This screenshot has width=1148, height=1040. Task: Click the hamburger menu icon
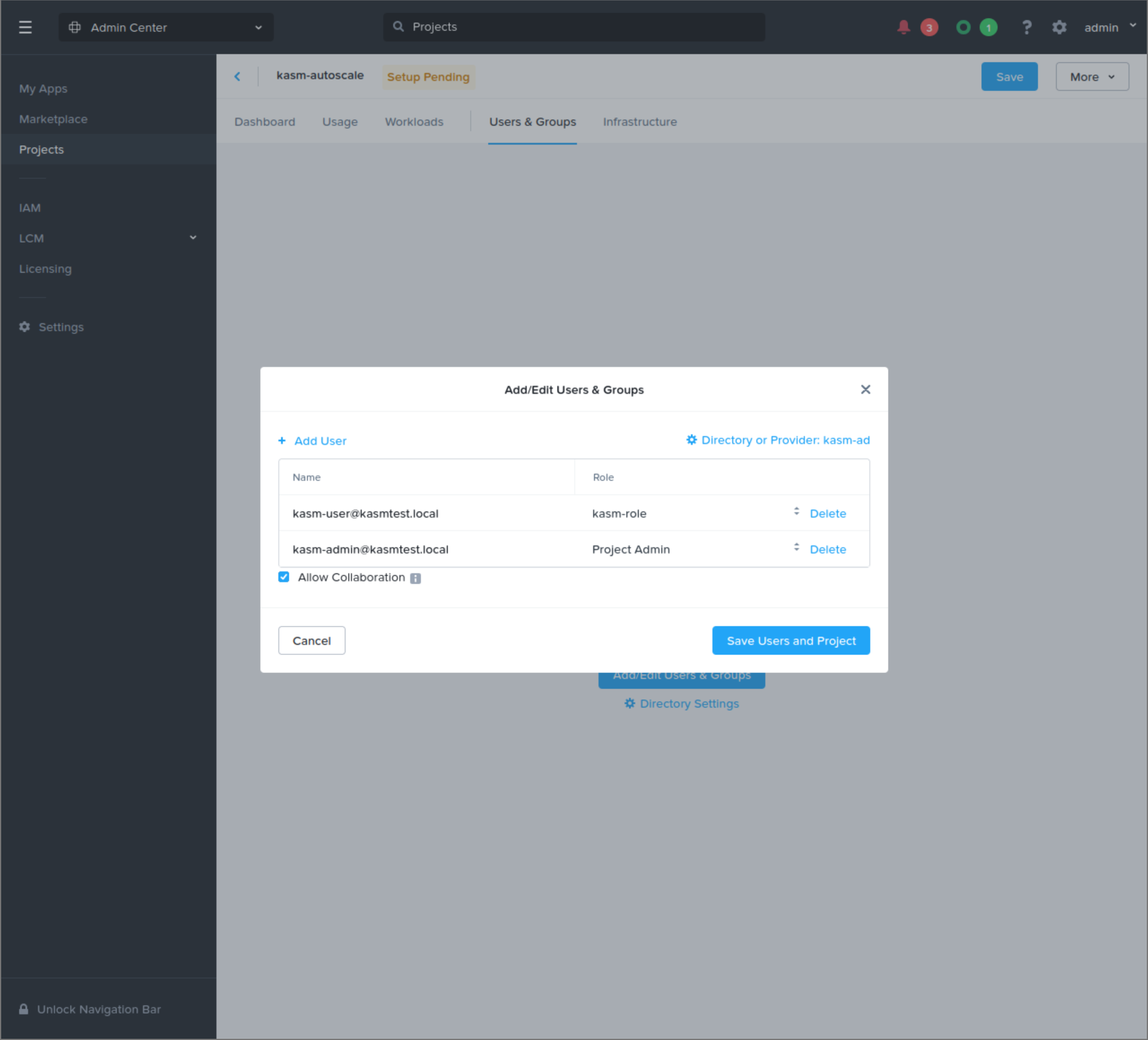26,27
